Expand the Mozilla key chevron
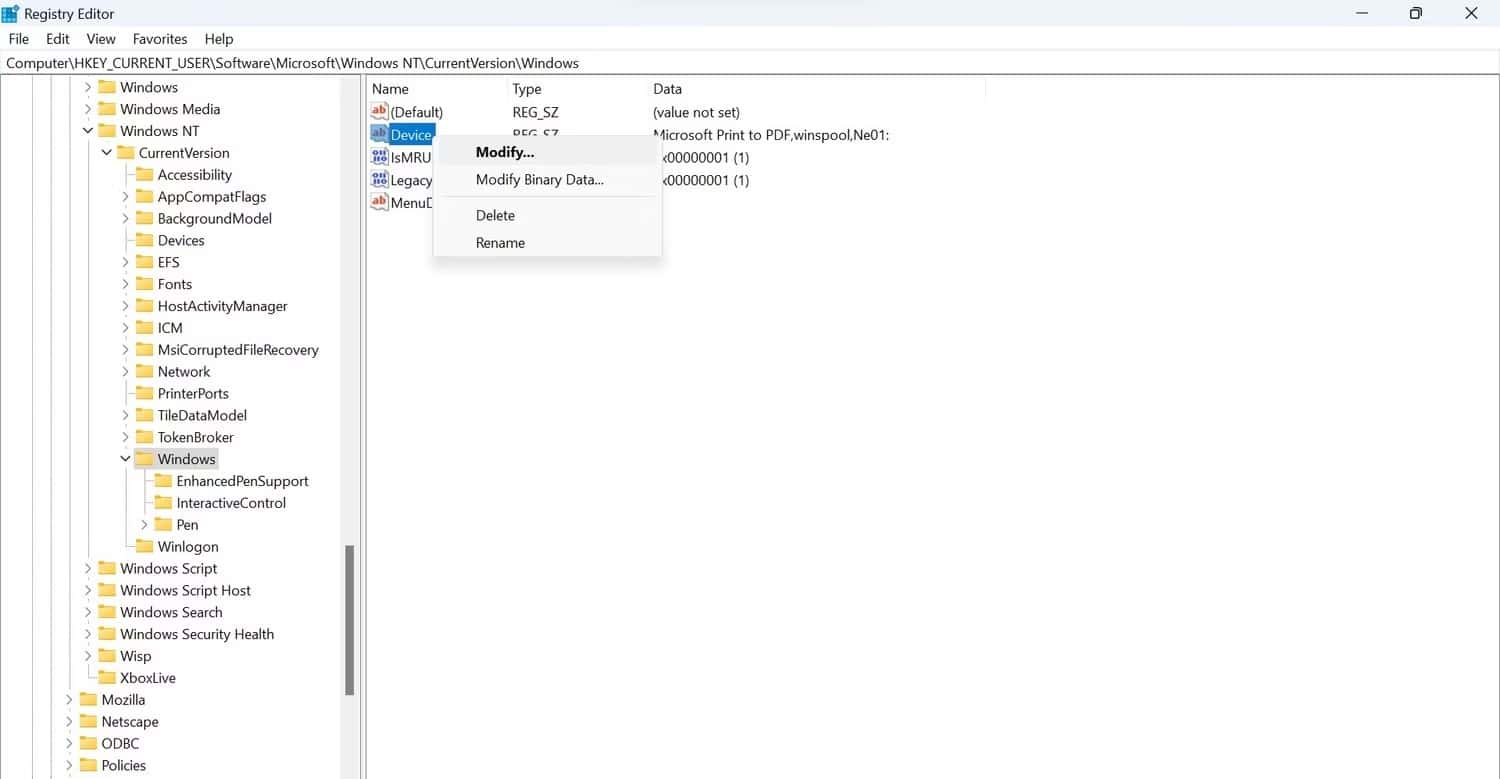 pos(69,700)
